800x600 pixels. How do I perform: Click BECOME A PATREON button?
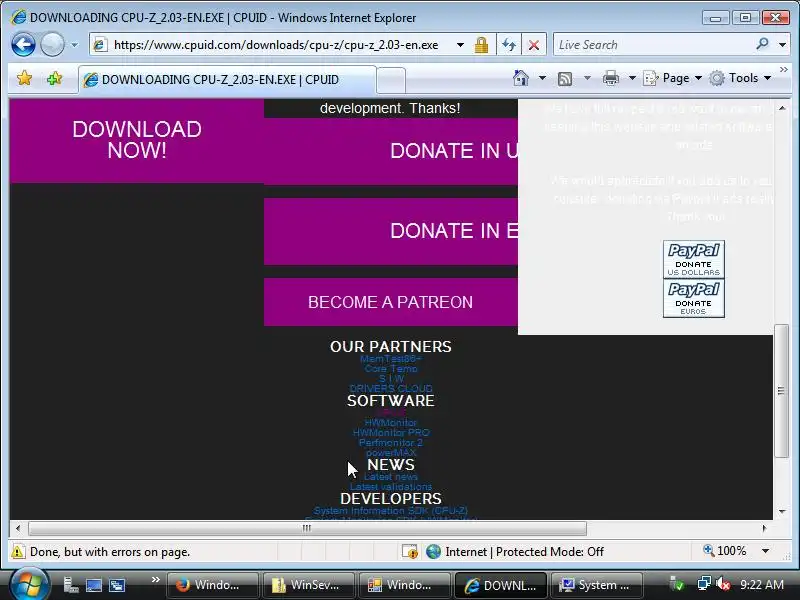(391, 302)
